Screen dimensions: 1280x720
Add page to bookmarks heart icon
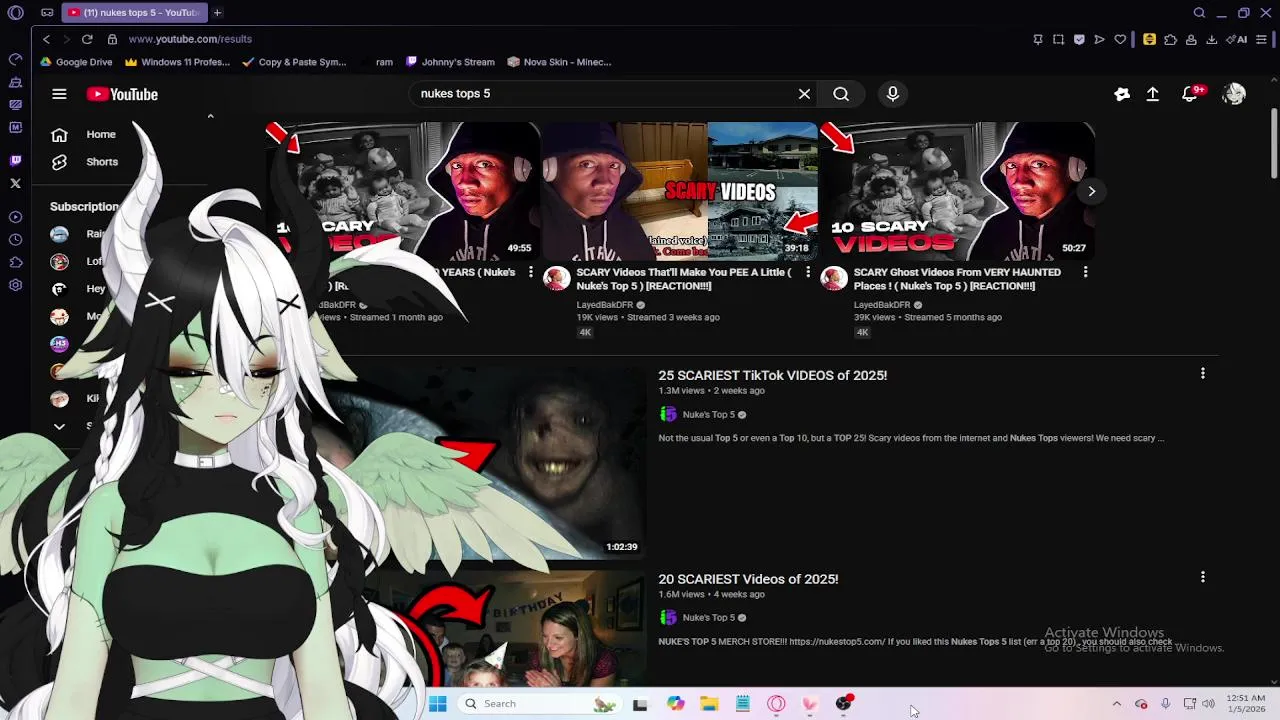point(1120,39)
